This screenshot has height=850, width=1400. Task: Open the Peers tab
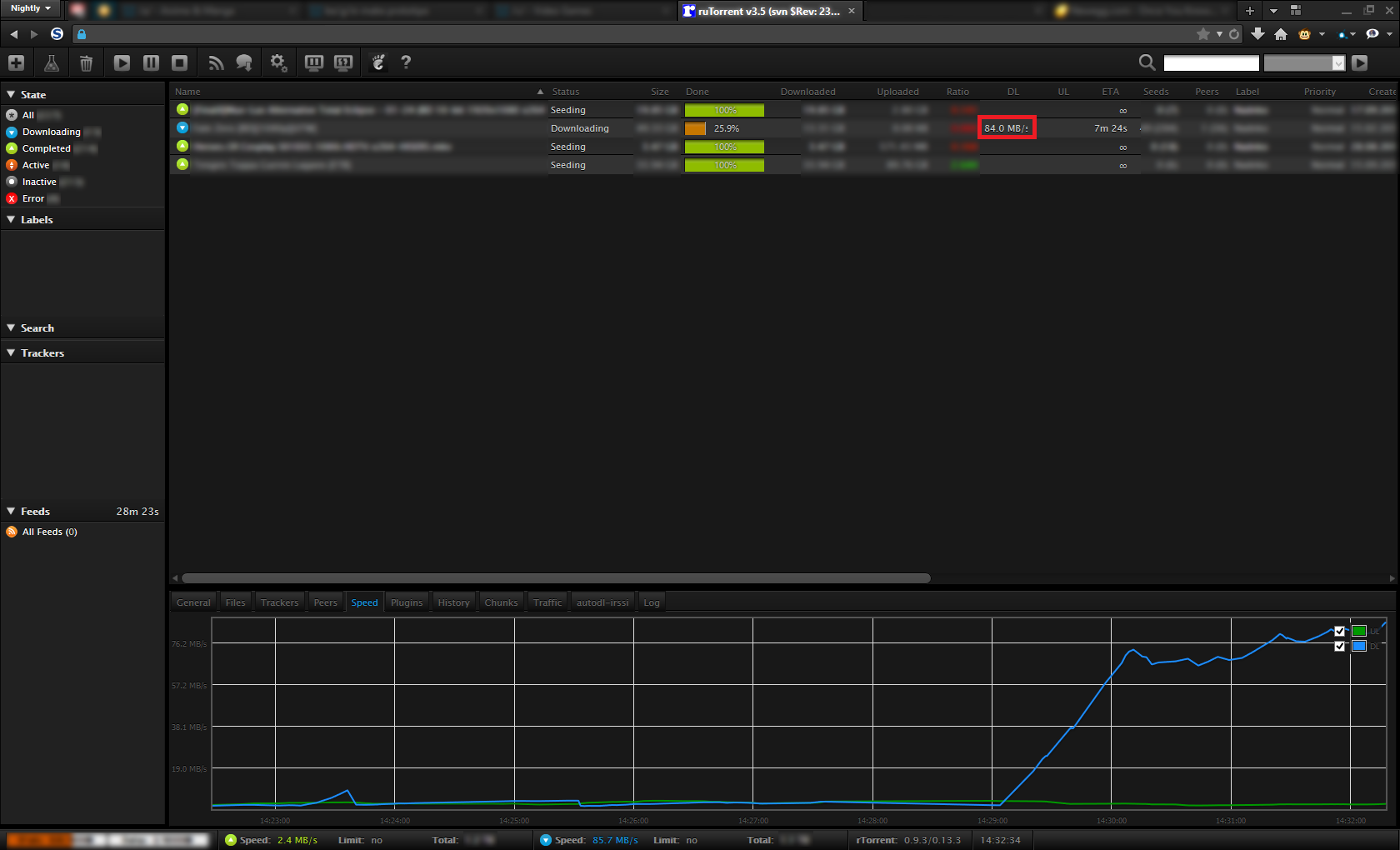click(326, 602)
